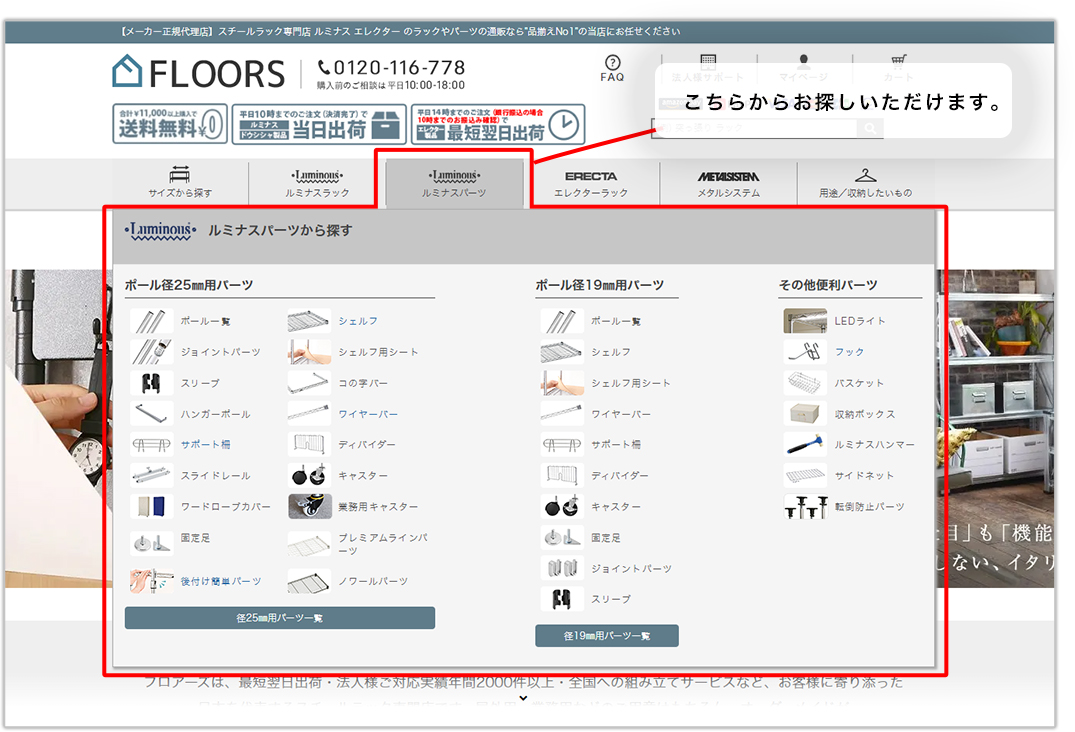This screenshot has height=732, width=1075.
Task: Click the 25mm キャスター icon
Action: [x=309, y=475]
